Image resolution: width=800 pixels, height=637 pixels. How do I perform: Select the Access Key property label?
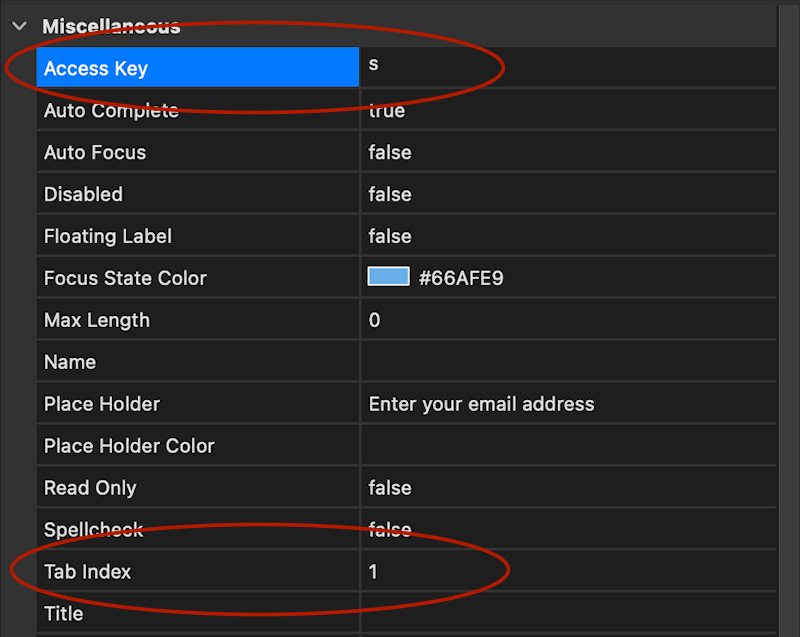(96, 69)
